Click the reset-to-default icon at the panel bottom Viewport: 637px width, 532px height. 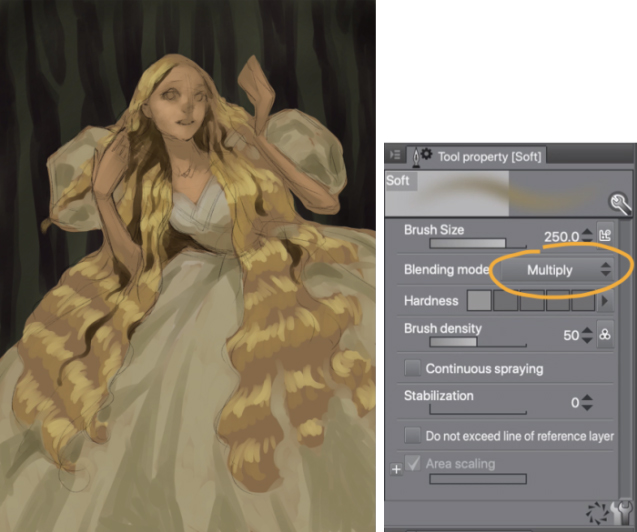[599, 513]
